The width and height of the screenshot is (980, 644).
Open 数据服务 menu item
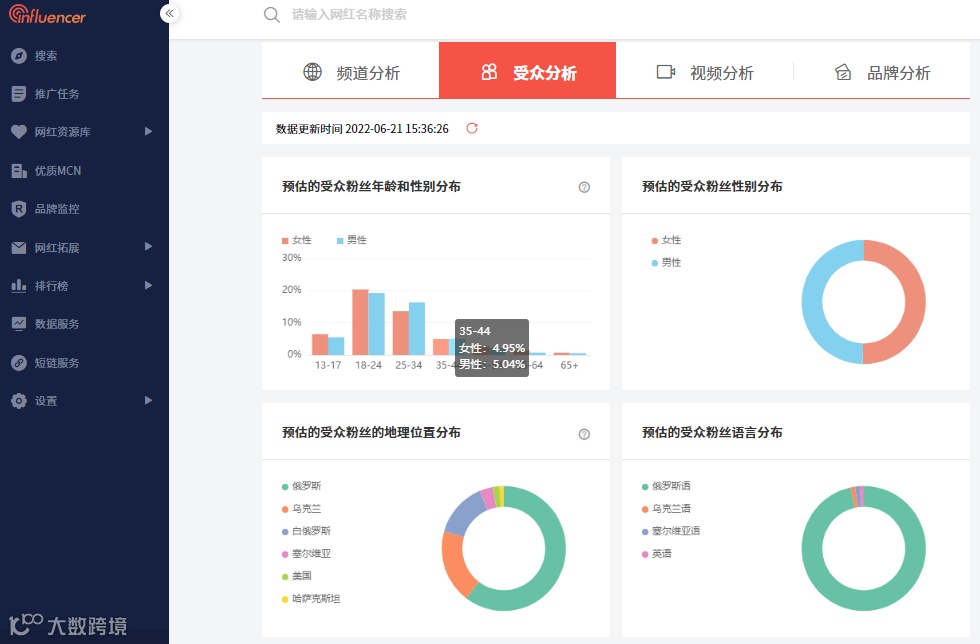click(x=57, y=324)
